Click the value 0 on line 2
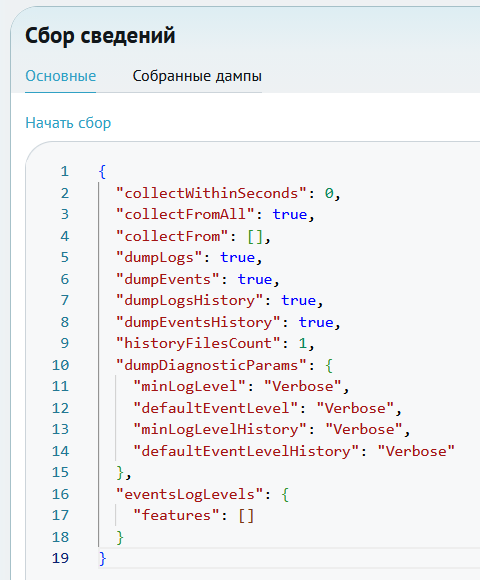 coord(329,193)
